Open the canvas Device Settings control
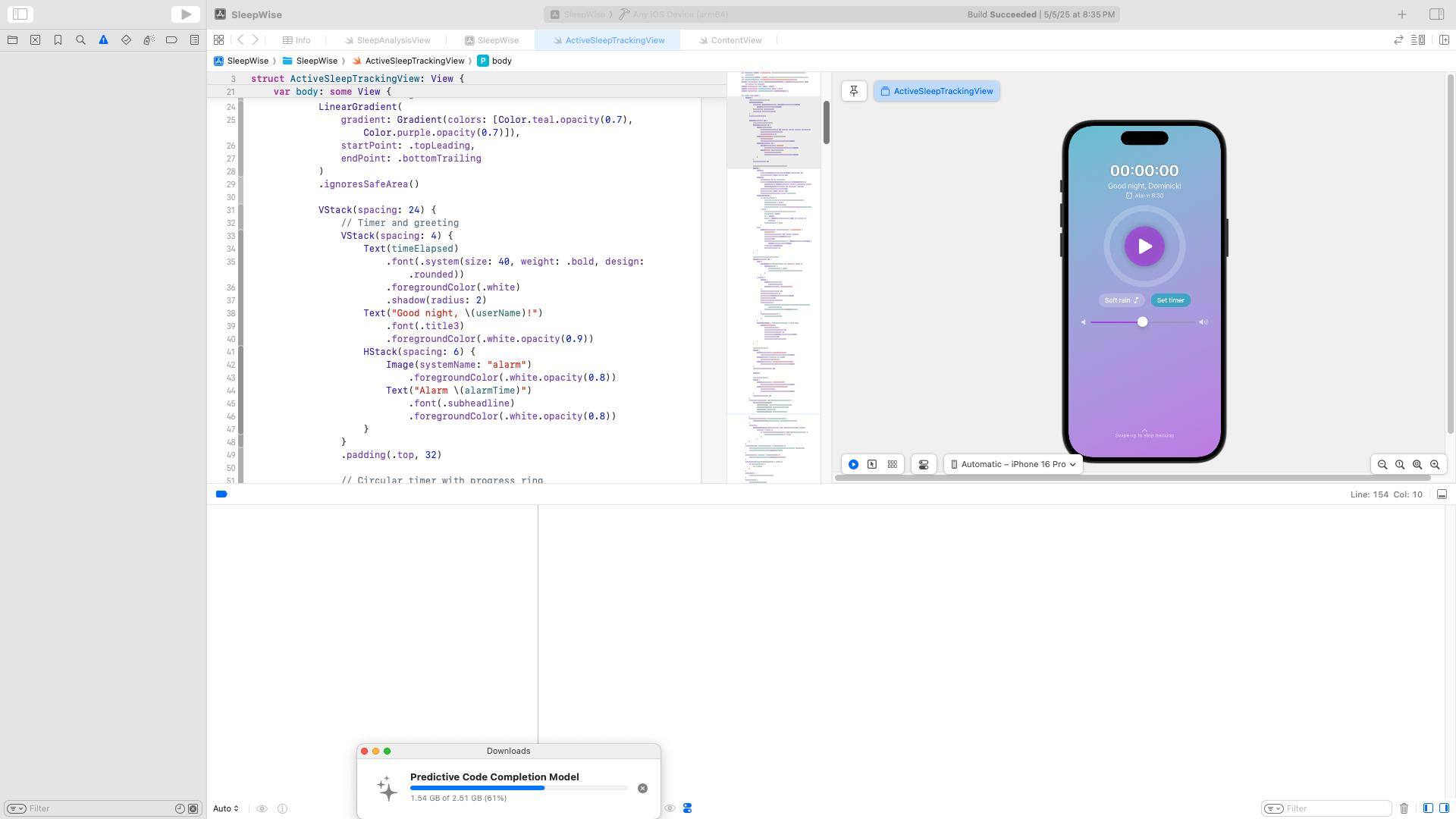Viewport: 1456px width, 819px height. 924,465
